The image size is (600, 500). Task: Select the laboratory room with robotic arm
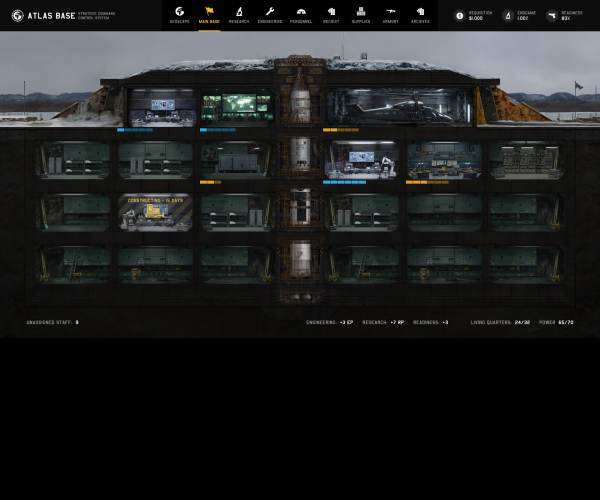click(x=362, y=160)
